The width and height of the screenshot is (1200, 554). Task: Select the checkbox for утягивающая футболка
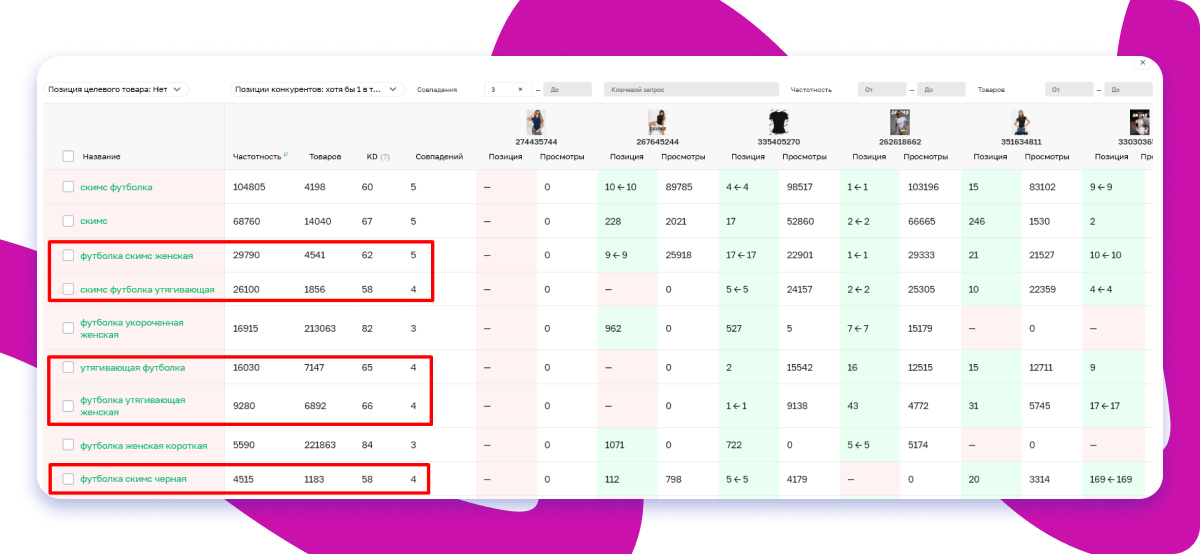point(68,367)
